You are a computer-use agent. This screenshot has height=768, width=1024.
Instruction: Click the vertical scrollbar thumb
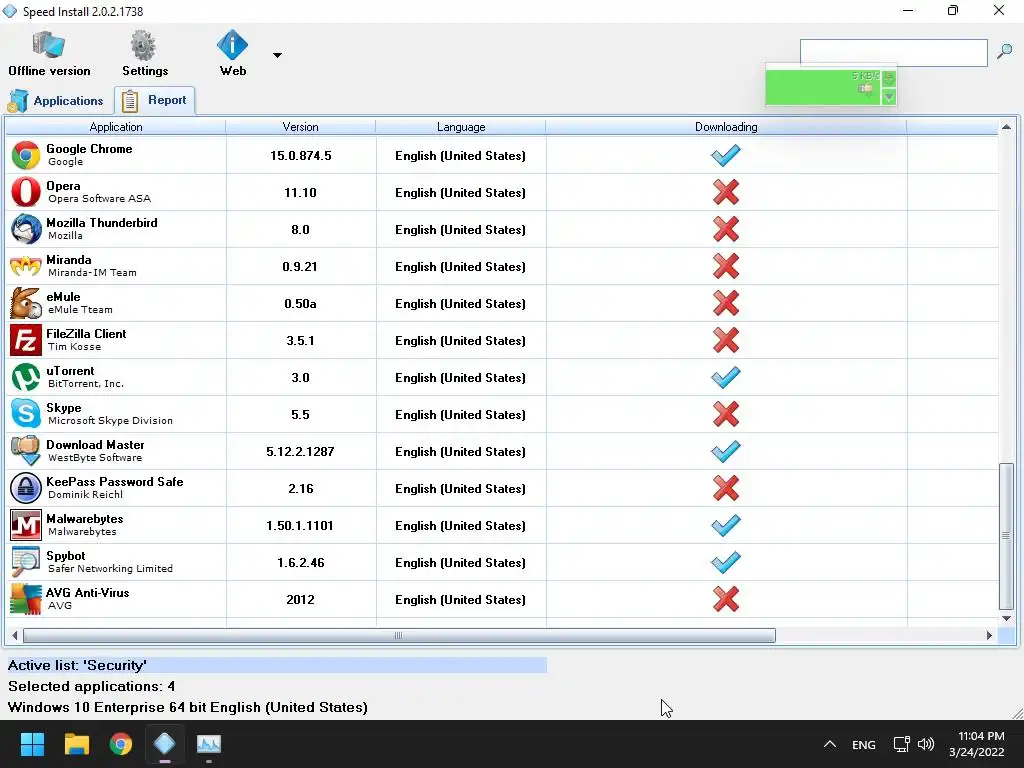click(1006, 536)
